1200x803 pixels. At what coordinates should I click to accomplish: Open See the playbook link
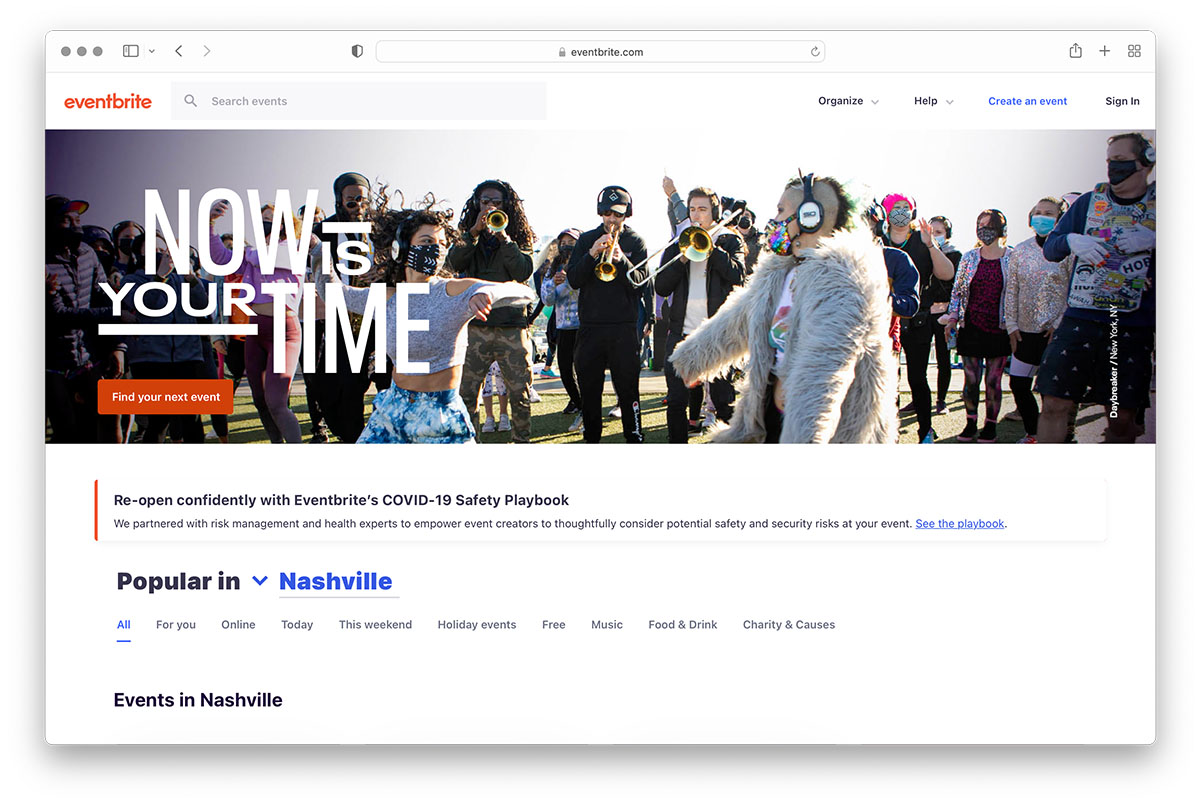coord(960,524)
